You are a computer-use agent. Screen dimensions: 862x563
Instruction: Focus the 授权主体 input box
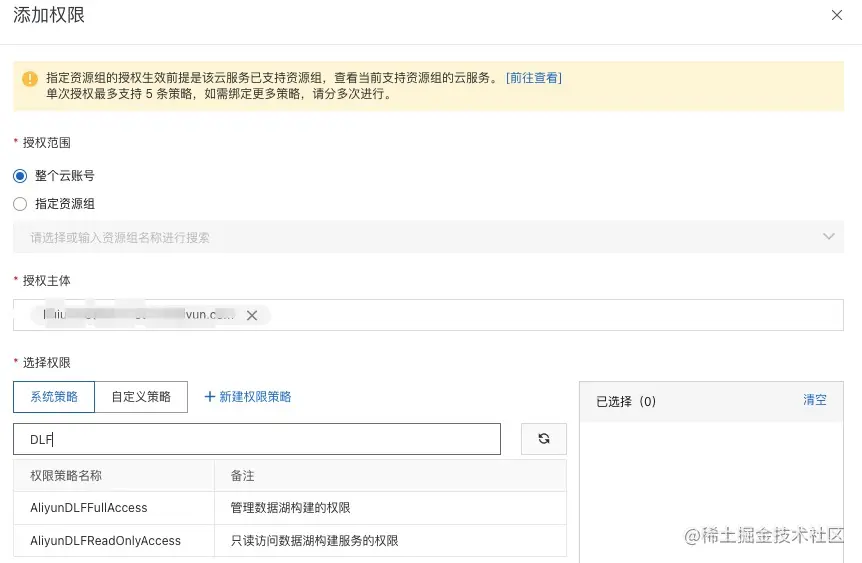pos(428,315)
